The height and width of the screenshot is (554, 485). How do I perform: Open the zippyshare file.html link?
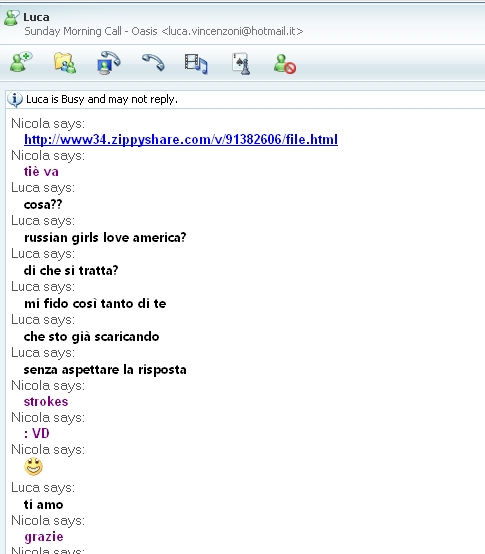click(181, 139)
